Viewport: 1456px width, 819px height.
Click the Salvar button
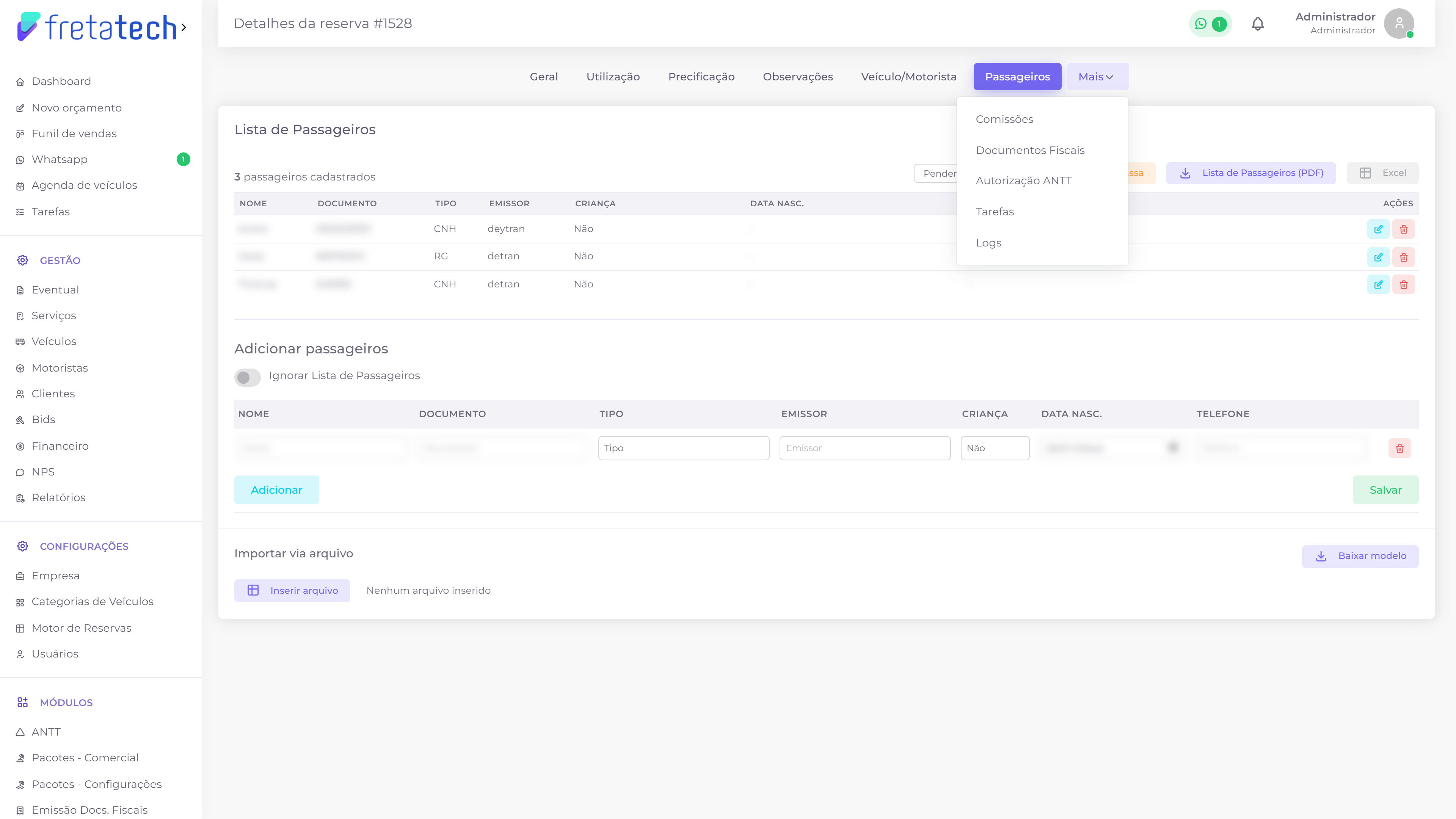[x=1385, y=490]
